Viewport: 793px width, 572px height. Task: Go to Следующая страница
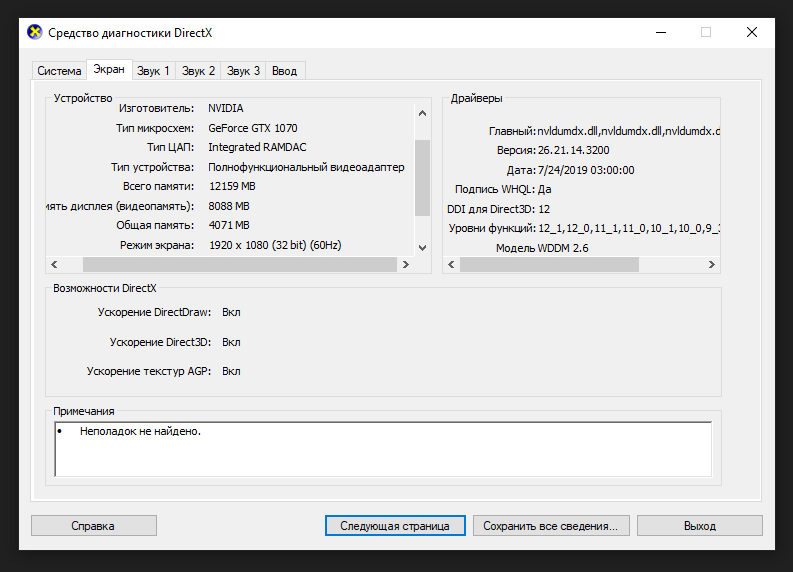[x=395, y=525]
